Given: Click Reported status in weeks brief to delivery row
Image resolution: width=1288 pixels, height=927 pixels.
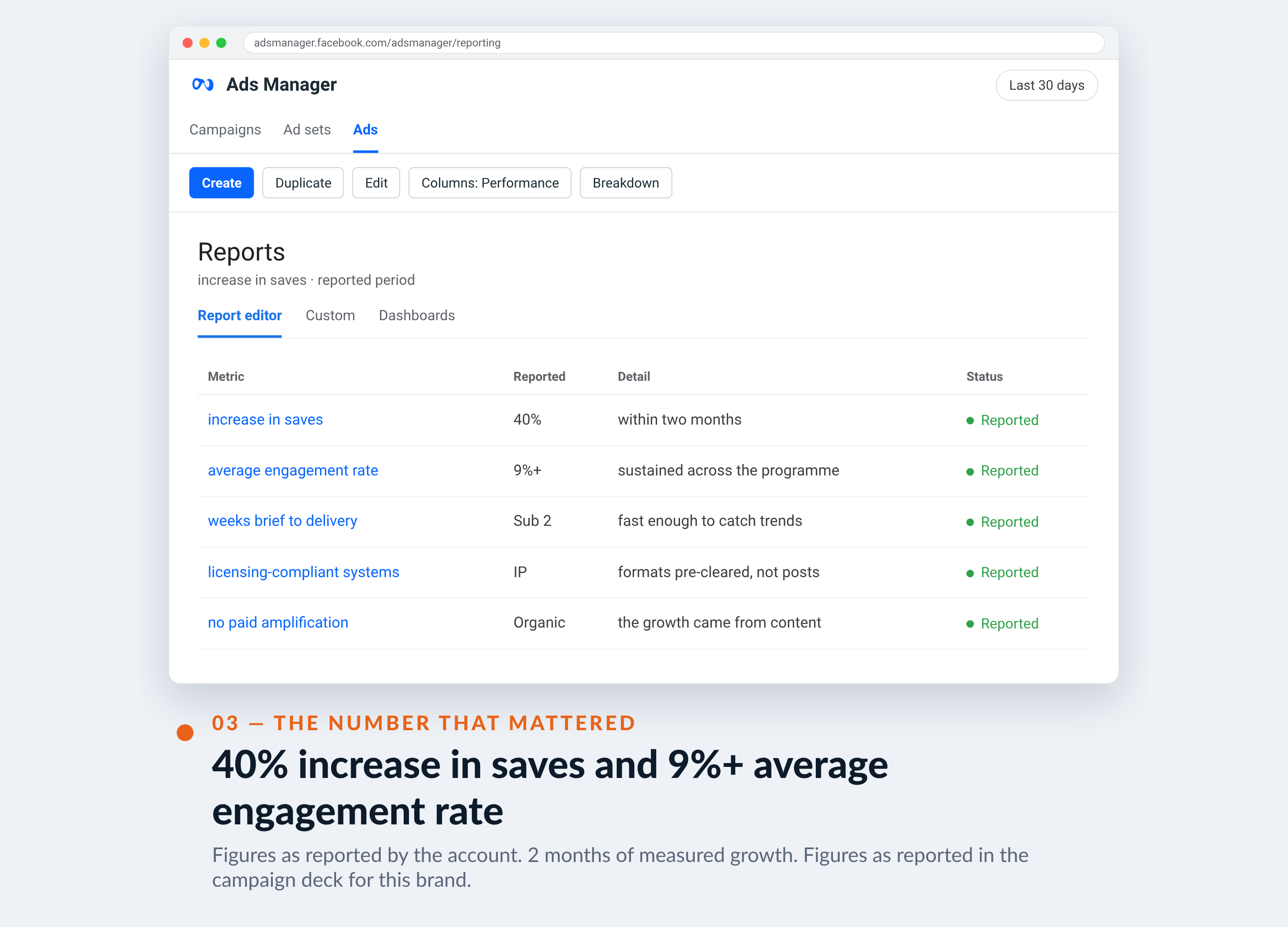Looking at the screenshot, I should pyautogui.click(x=1002, y=522).
